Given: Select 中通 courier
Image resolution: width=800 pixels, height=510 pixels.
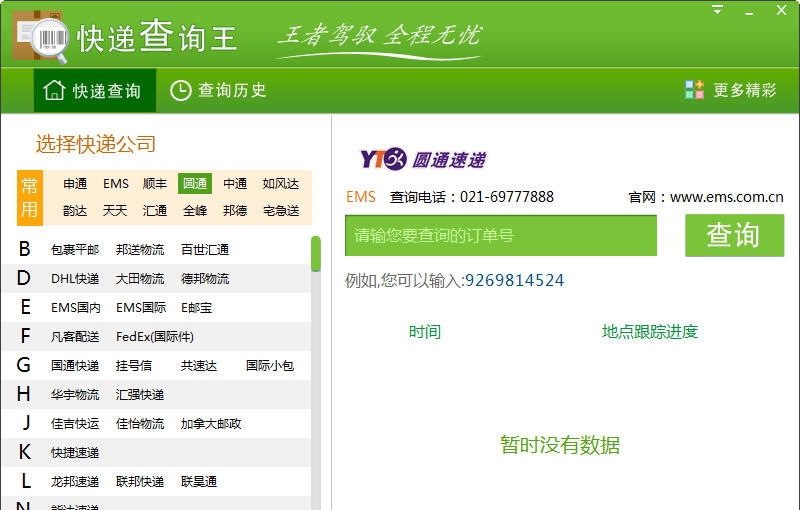Looking at the screenshot, I should pos(235,184).
